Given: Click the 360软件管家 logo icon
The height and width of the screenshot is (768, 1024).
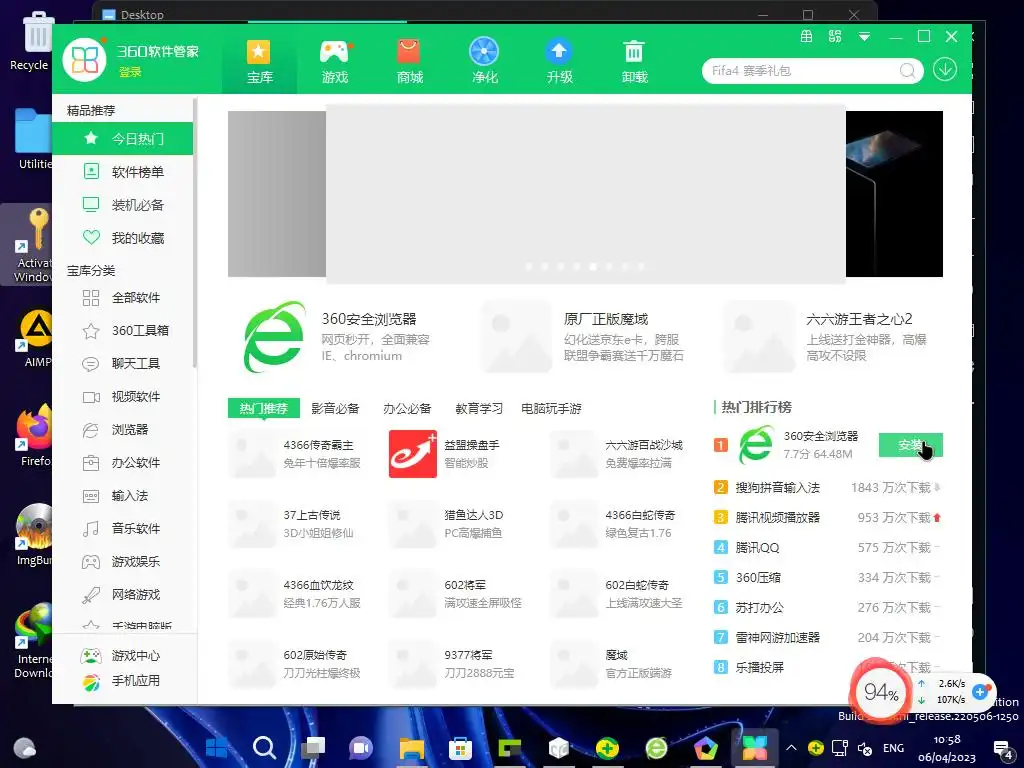Looking at the screenshot, I should click(x=84, y=60).
